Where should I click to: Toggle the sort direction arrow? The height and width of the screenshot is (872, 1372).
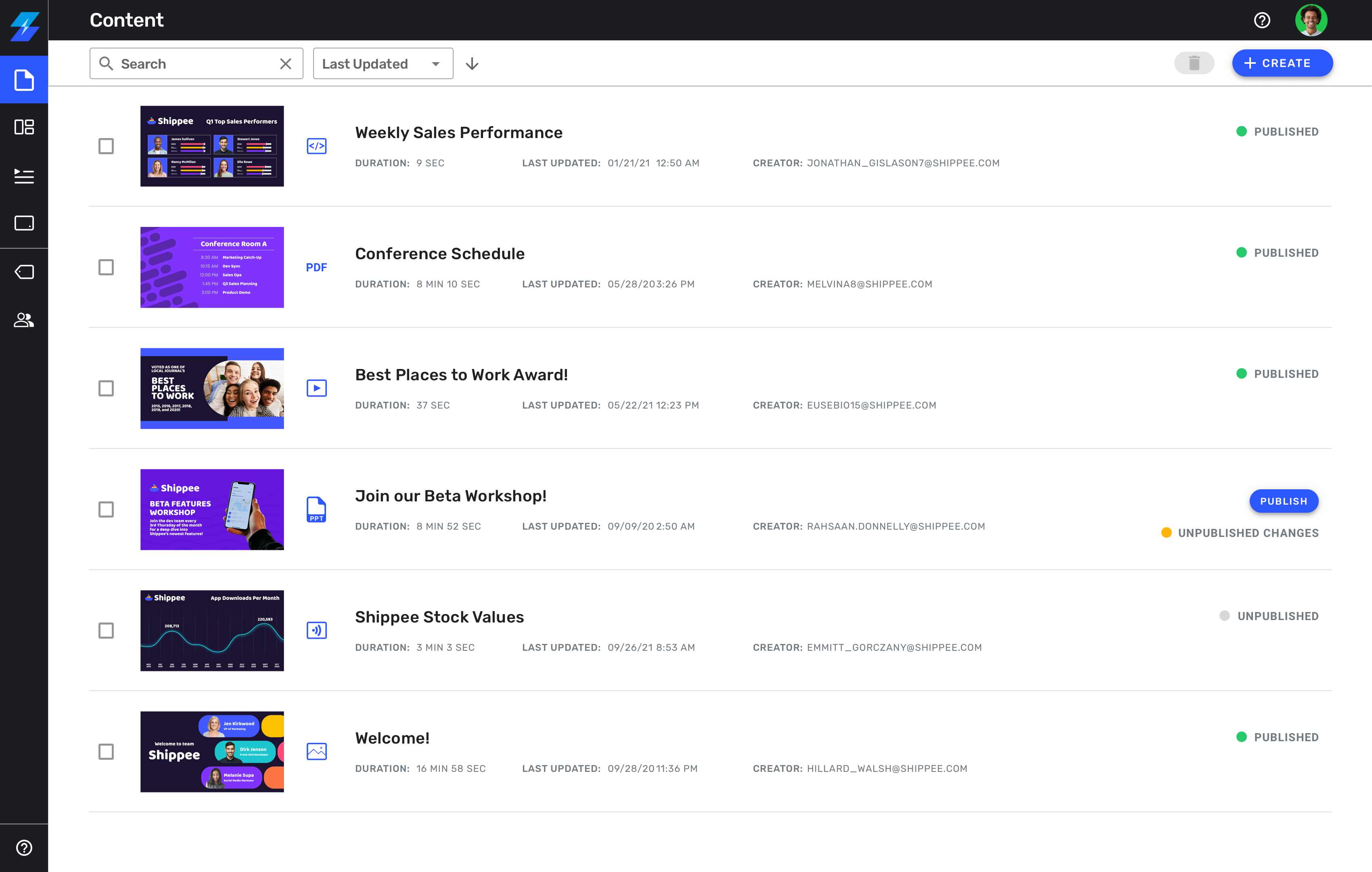coord(472,64)
